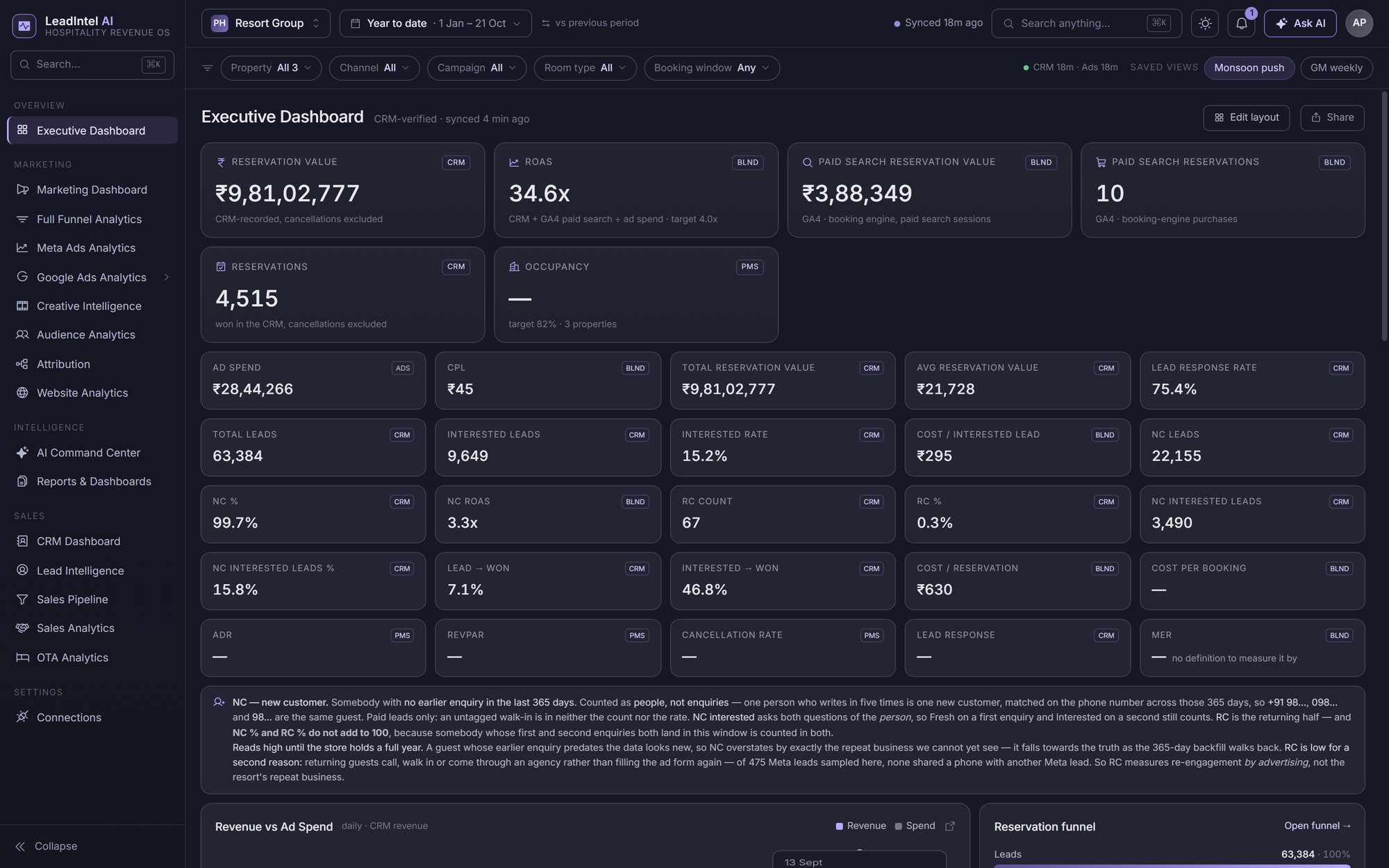The height and width of the screenshot is (868, 1389).
Task: Click the Audience Analytics people icon
Action: pos(22,335)
